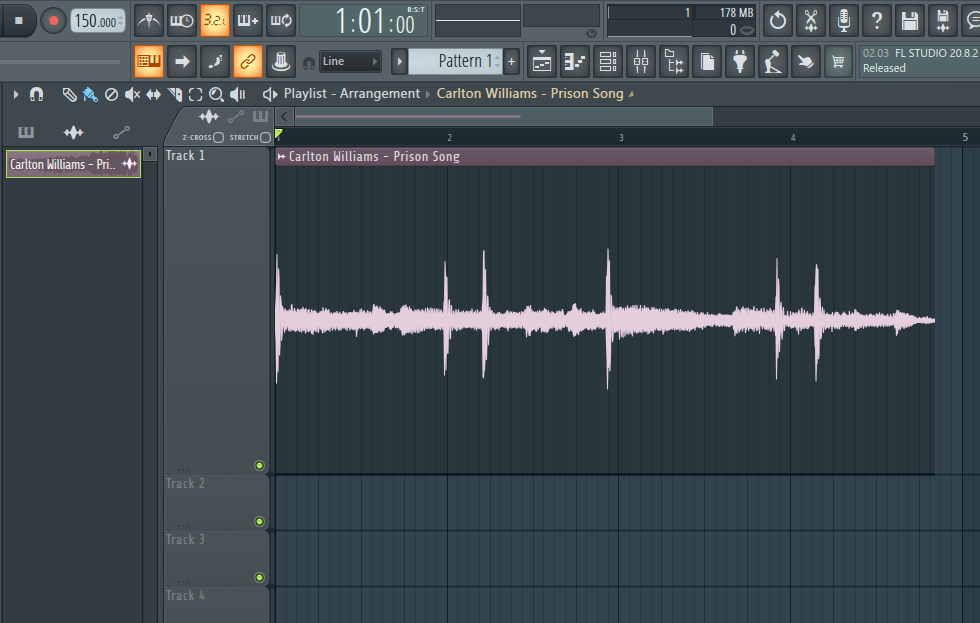Toggle the playlist snap magnet icon
980x623 pixels.
click(37, 94)
